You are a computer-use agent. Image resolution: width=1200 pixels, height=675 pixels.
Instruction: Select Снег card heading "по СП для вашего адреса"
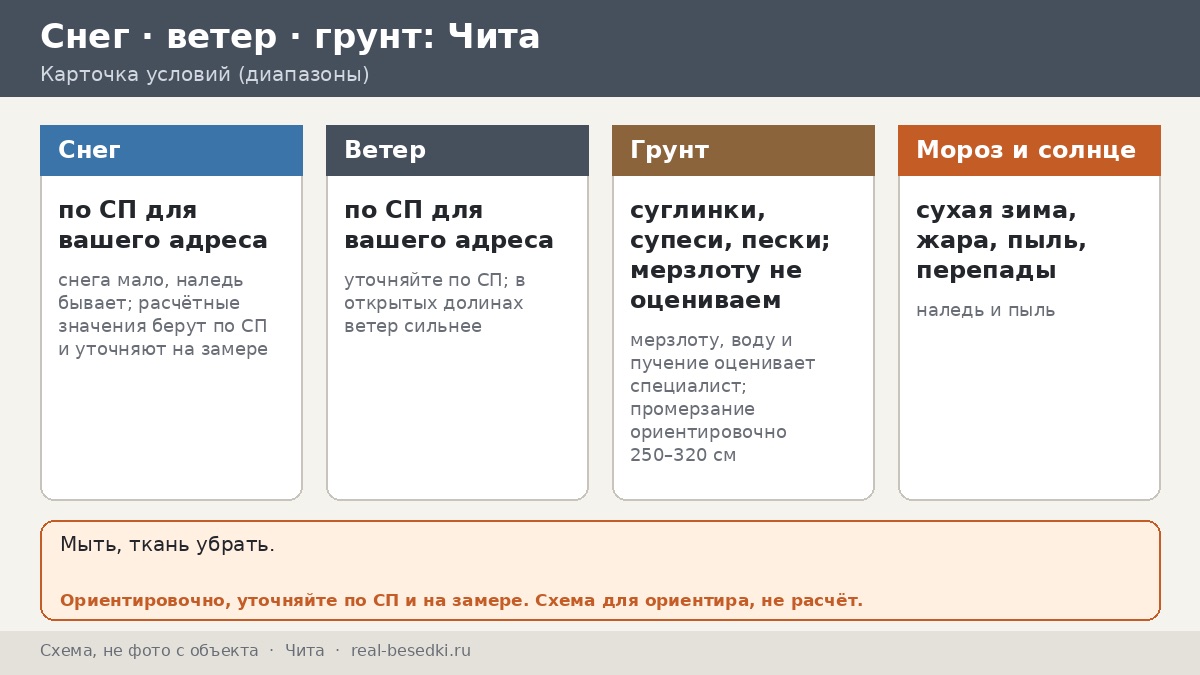[163, 225]
